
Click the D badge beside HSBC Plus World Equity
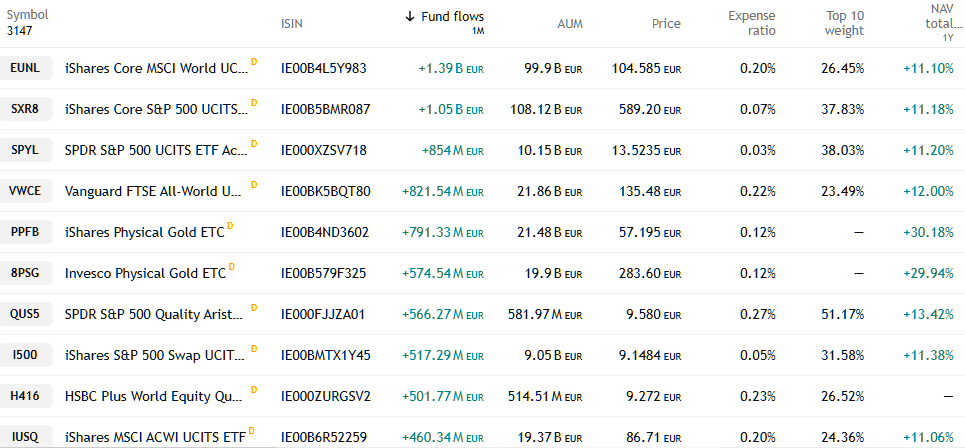click(254, 390)
